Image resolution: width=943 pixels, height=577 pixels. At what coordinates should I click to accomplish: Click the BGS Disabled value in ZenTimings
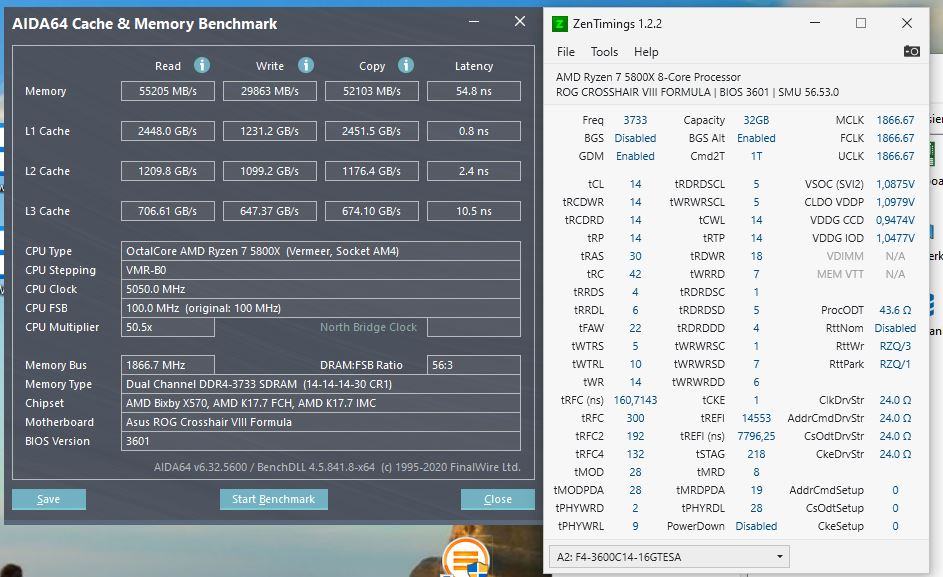635,138
